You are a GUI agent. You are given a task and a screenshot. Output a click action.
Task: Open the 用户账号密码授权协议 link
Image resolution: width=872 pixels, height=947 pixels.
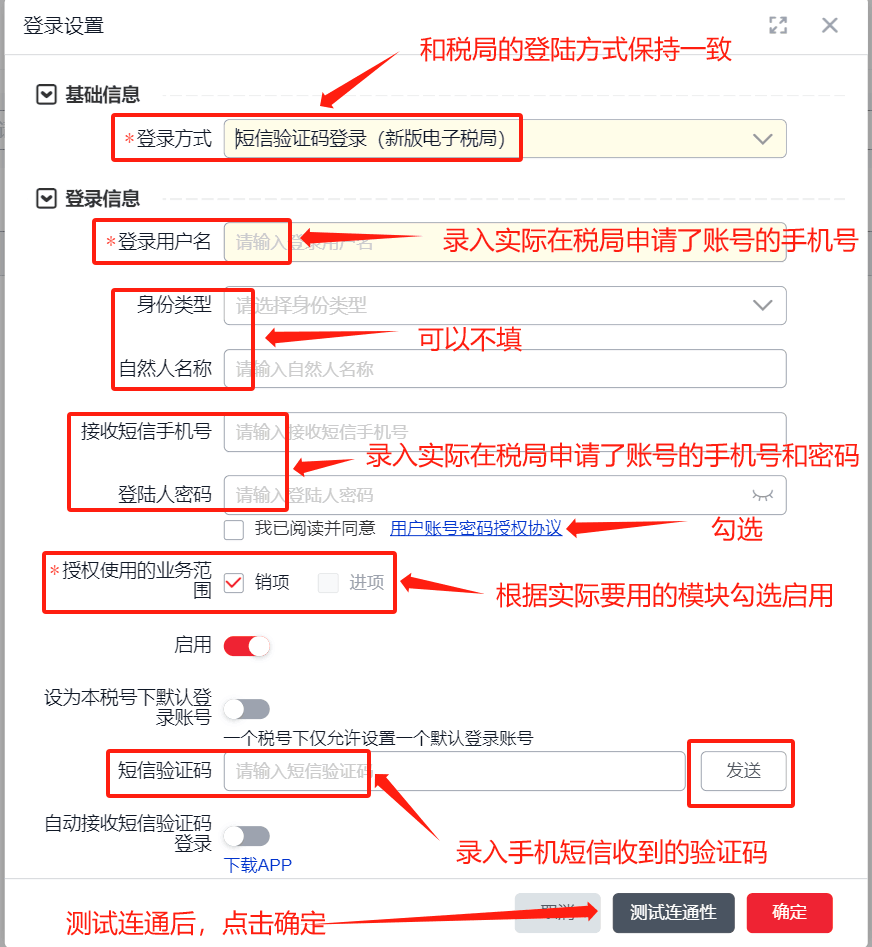[476, 528]
